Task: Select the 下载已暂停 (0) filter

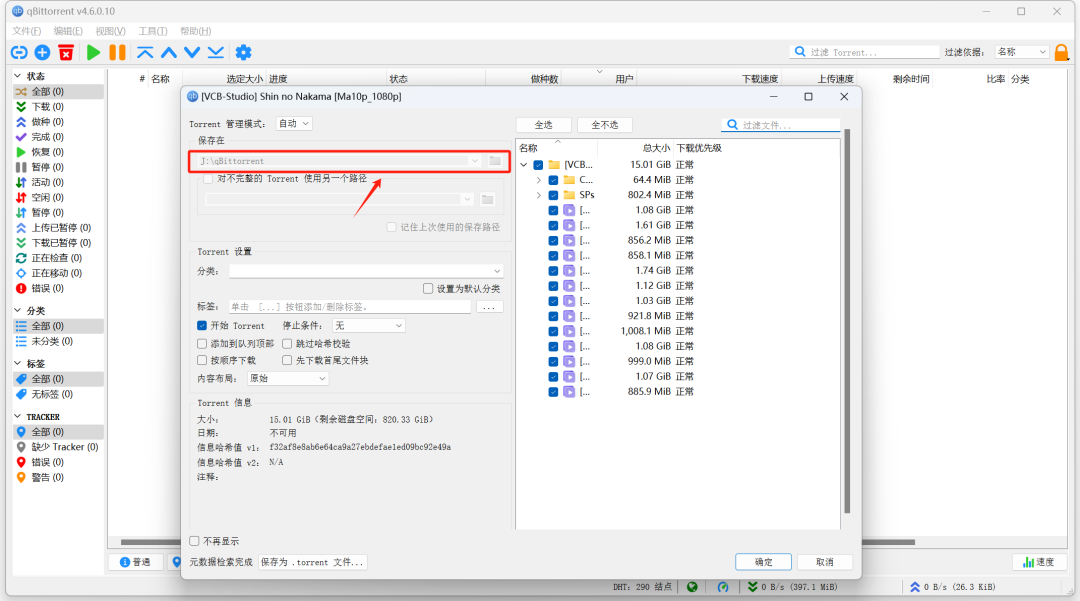Action: (59, 243)
